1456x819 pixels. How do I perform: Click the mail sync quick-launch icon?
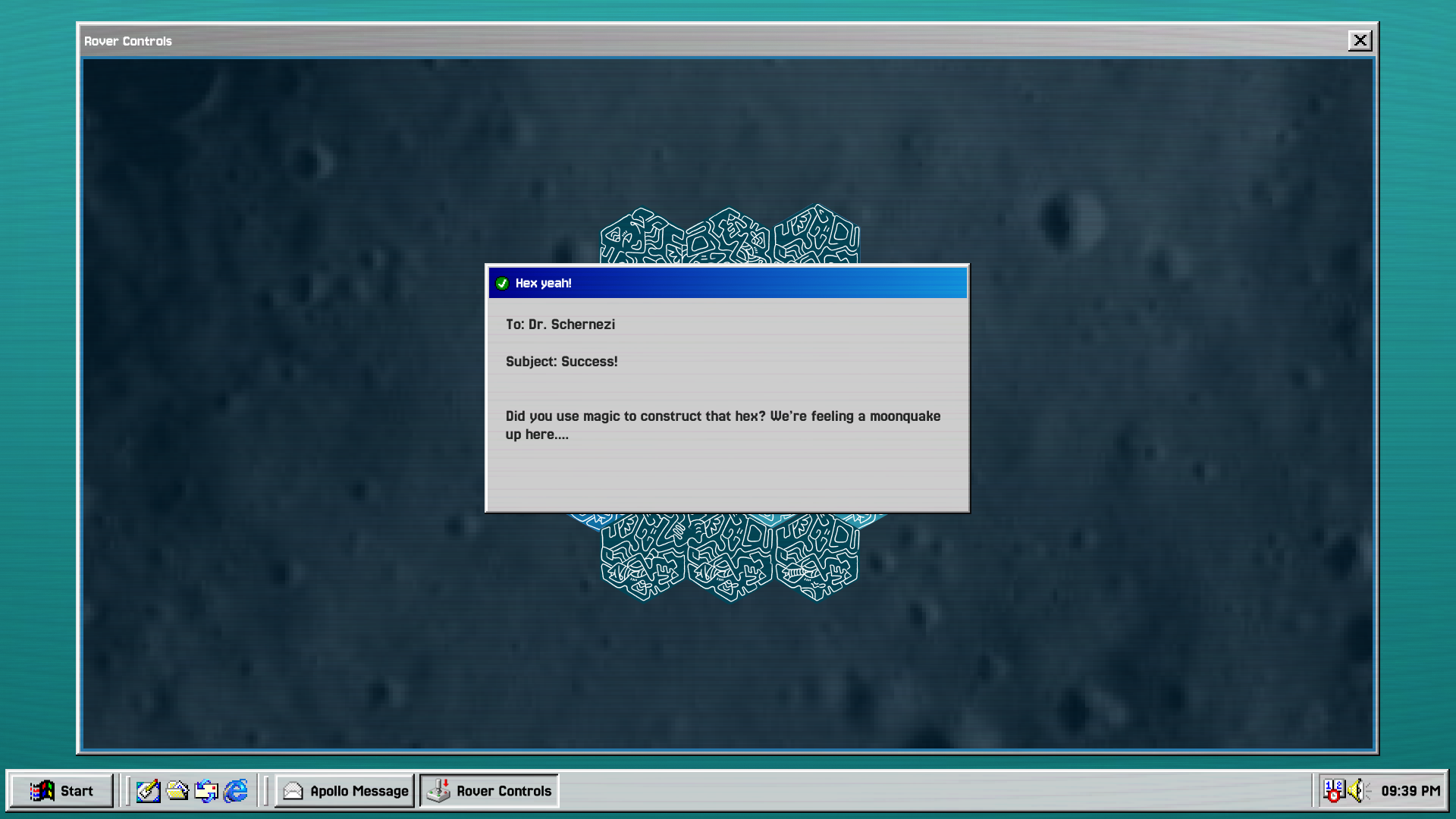point(206,791)
